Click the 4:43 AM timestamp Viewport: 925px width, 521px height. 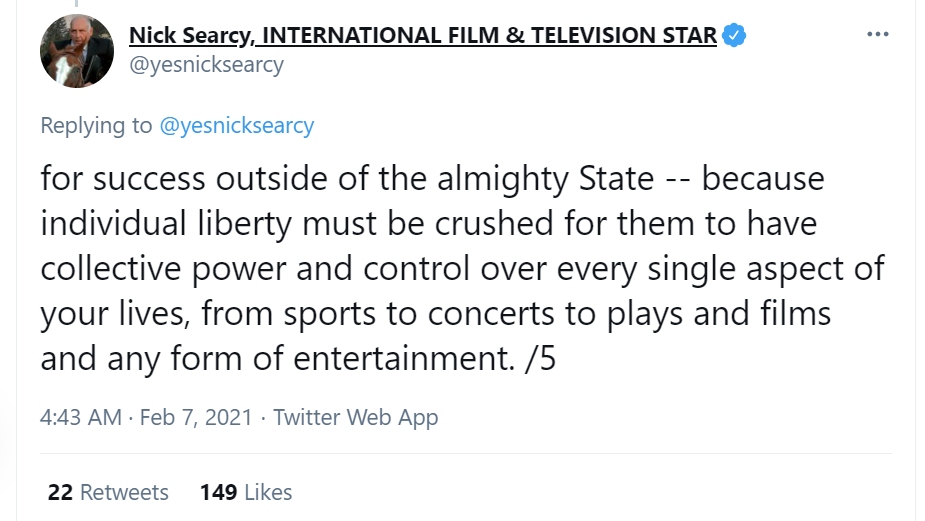(x=80, y=417)
